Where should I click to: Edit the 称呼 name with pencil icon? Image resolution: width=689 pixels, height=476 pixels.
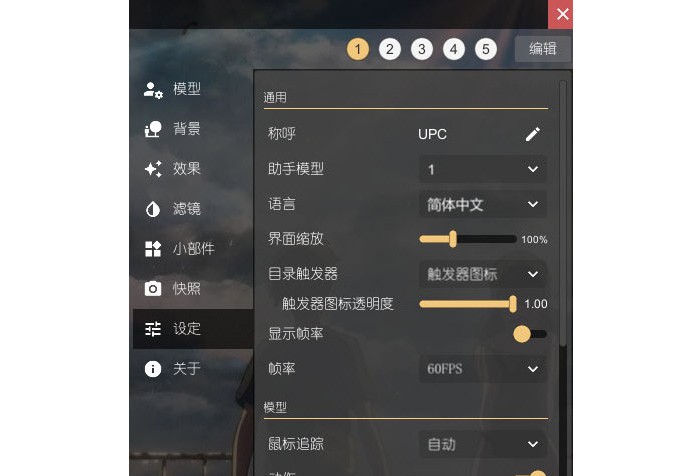tap(533, 134)
